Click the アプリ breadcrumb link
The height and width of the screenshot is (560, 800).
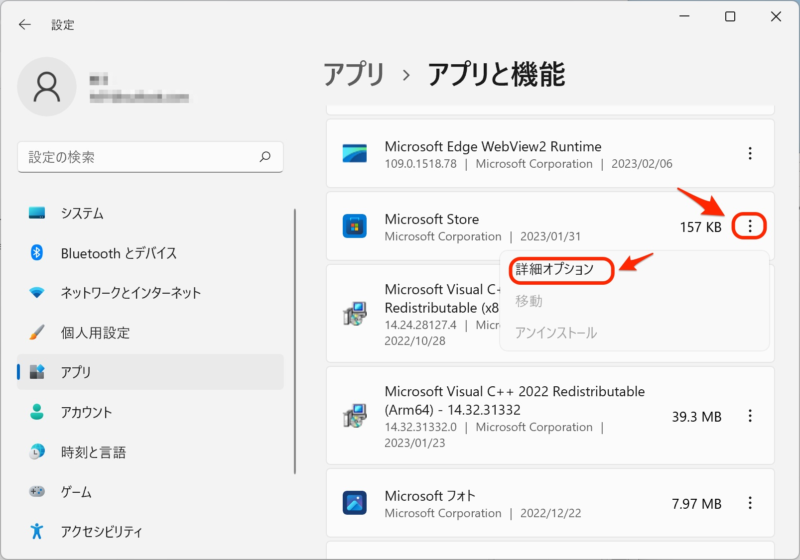pos(354,74)
